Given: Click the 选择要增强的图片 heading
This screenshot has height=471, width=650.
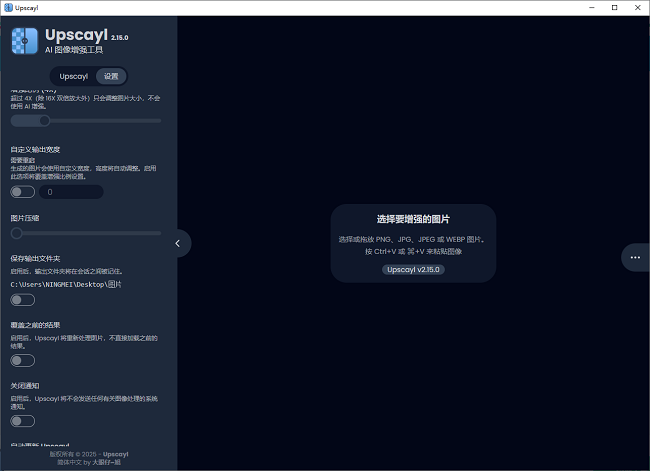Looking at the screenshot, I should point(413,219).
